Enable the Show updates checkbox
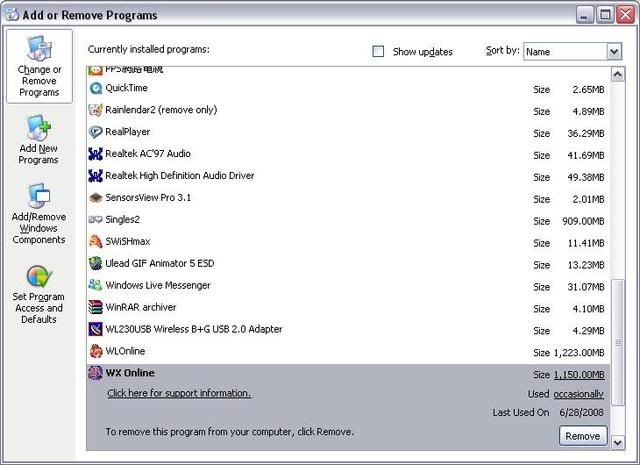The width and height of the screenshot is (640, 465). (378, 51)
